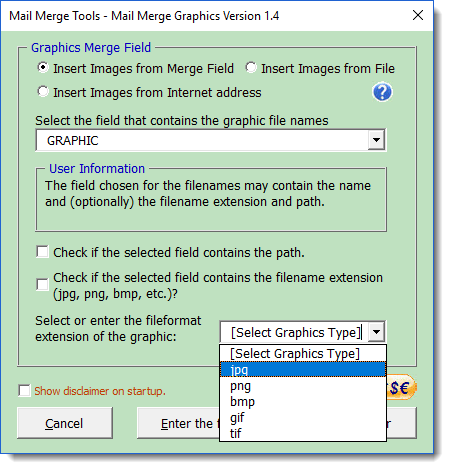Select Insert Images from File option
Screen dimensions: 449x469
(251, 68)
